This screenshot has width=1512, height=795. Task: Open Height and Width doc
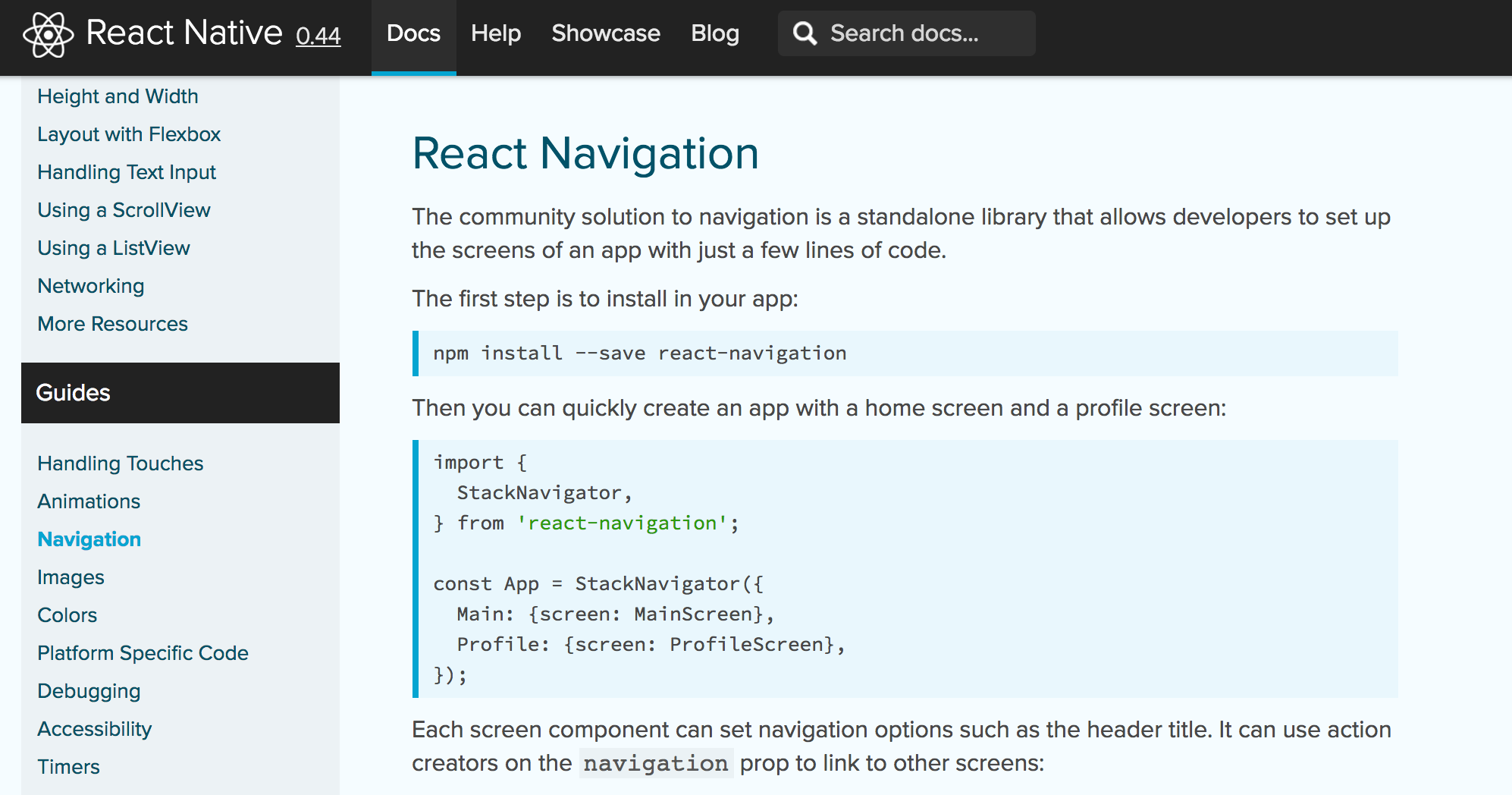tap(118, 96)
